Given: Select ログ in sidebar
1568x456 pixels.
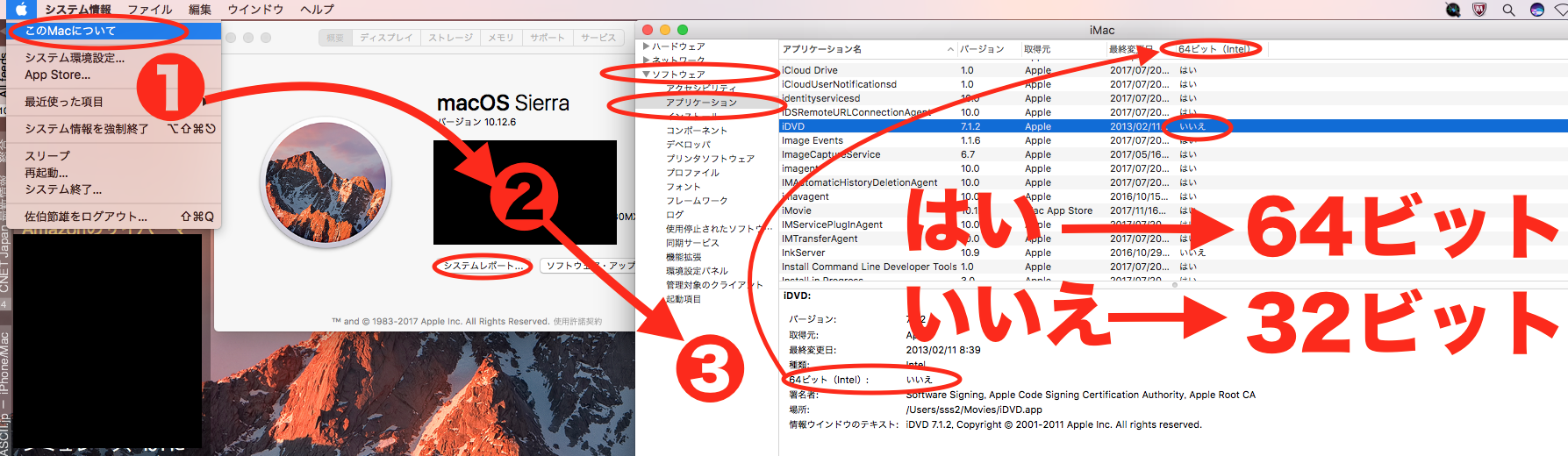Looking at the screenshot, I should coord(675,215).
